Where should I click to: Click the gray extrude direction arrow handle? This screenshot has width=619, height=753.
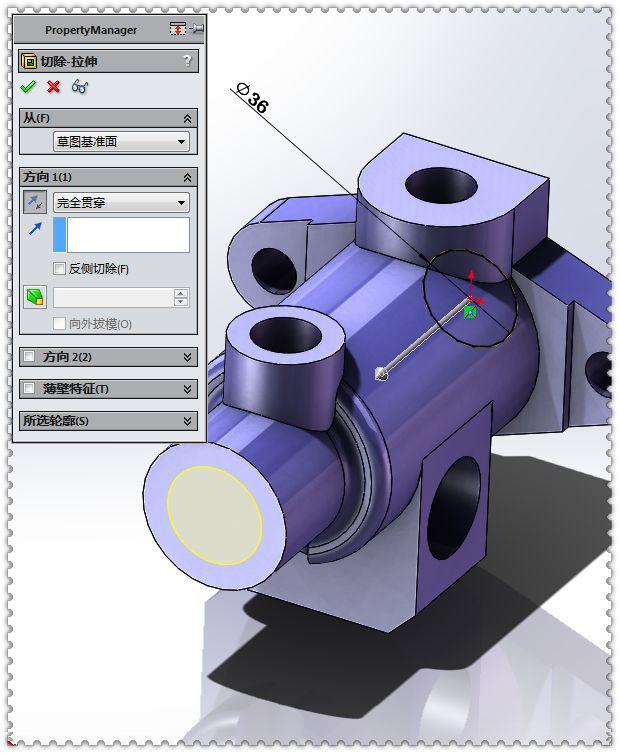380,374
